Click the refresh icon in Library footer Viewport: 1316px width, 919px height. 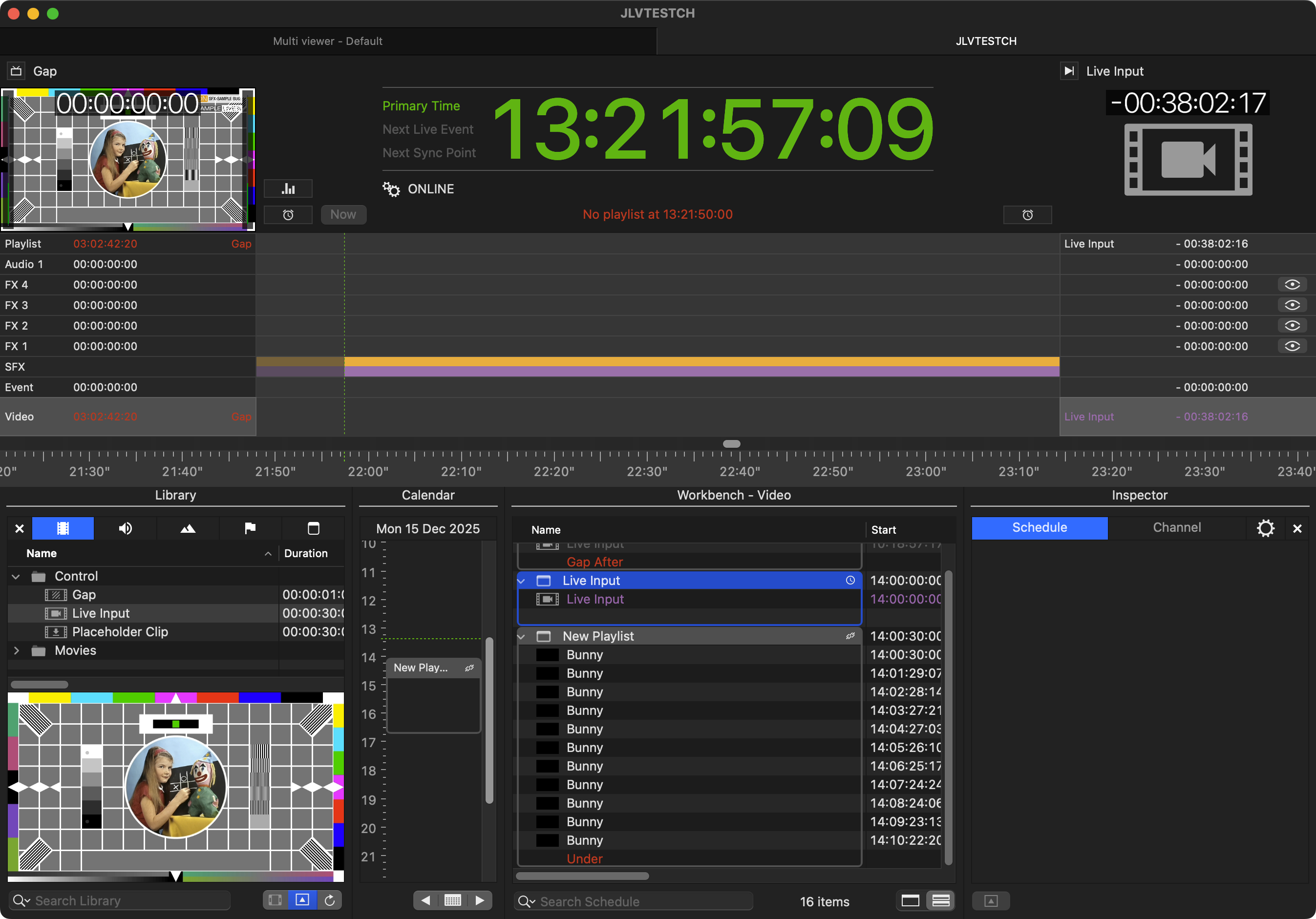pos(330,900)
